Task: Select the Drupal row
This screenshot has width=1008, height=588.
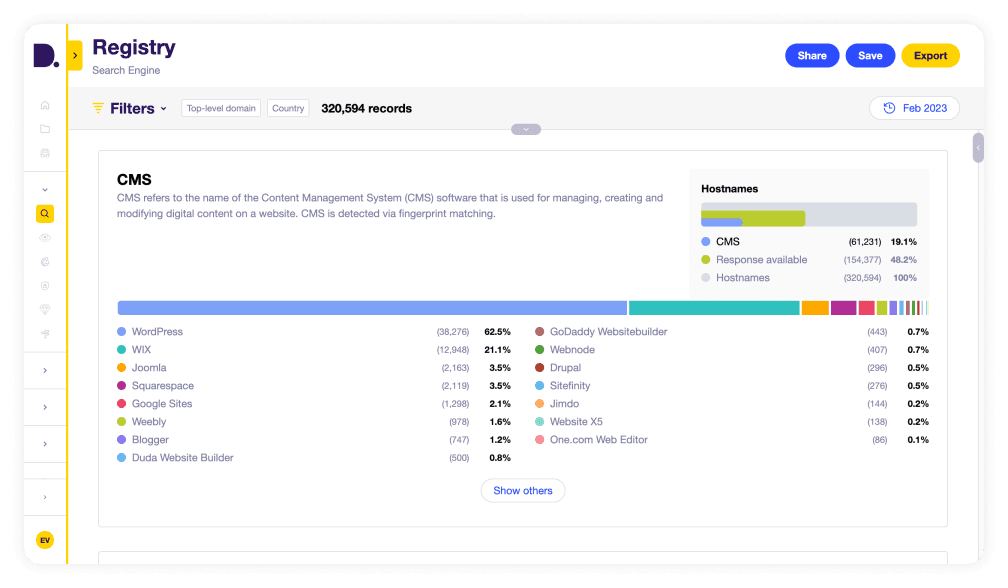Action: [732, 368]
